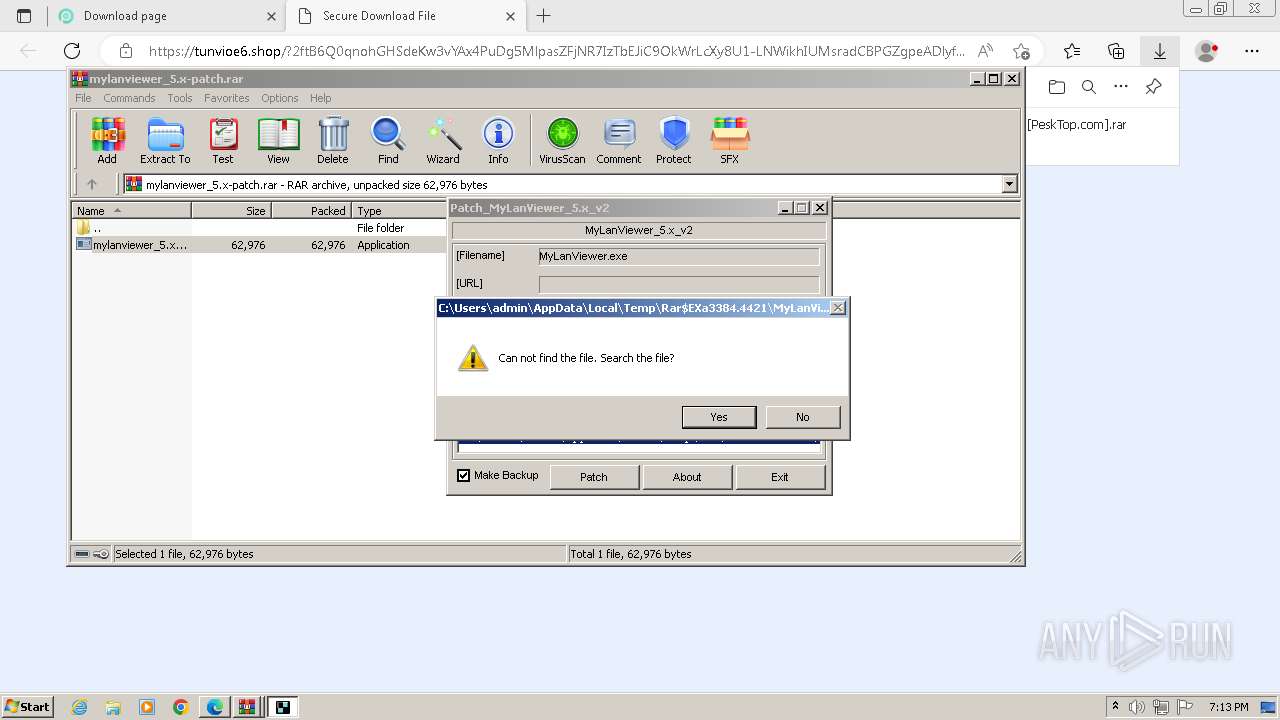Open Edge Settings and more menu

pyautogui.click(x=1252, y=51)
